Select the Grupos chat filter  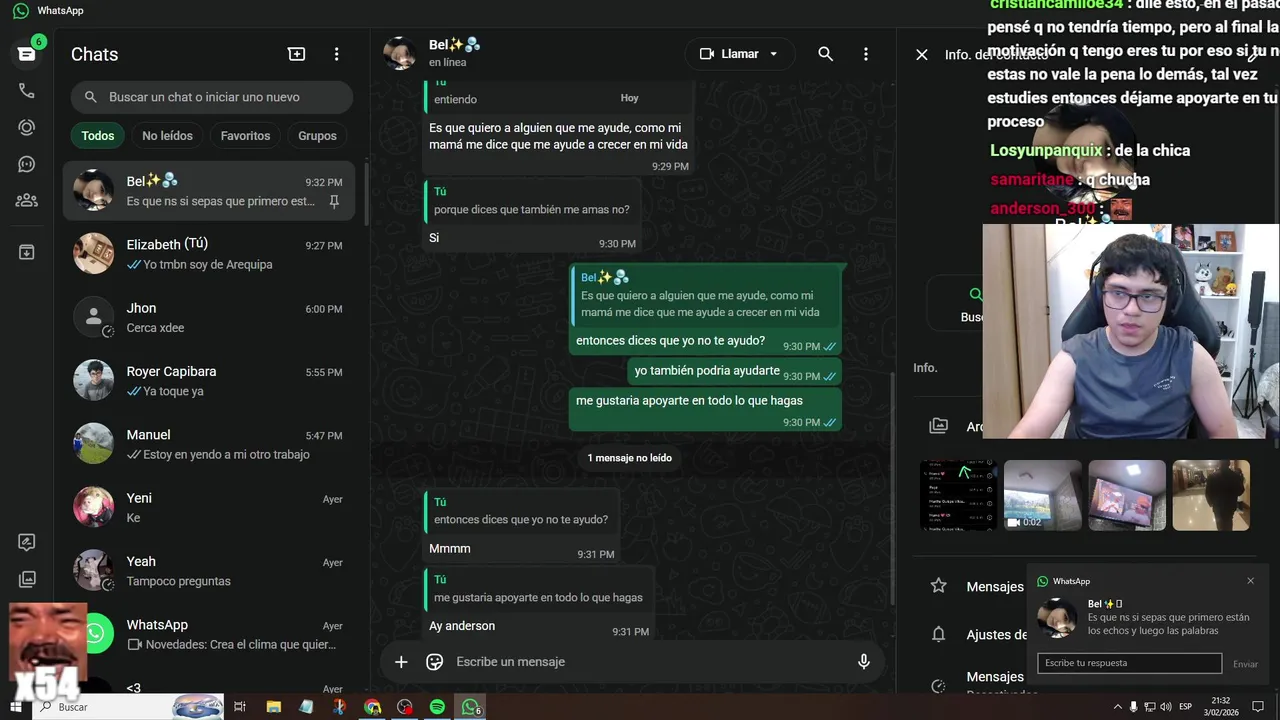[x=317, y=136]
